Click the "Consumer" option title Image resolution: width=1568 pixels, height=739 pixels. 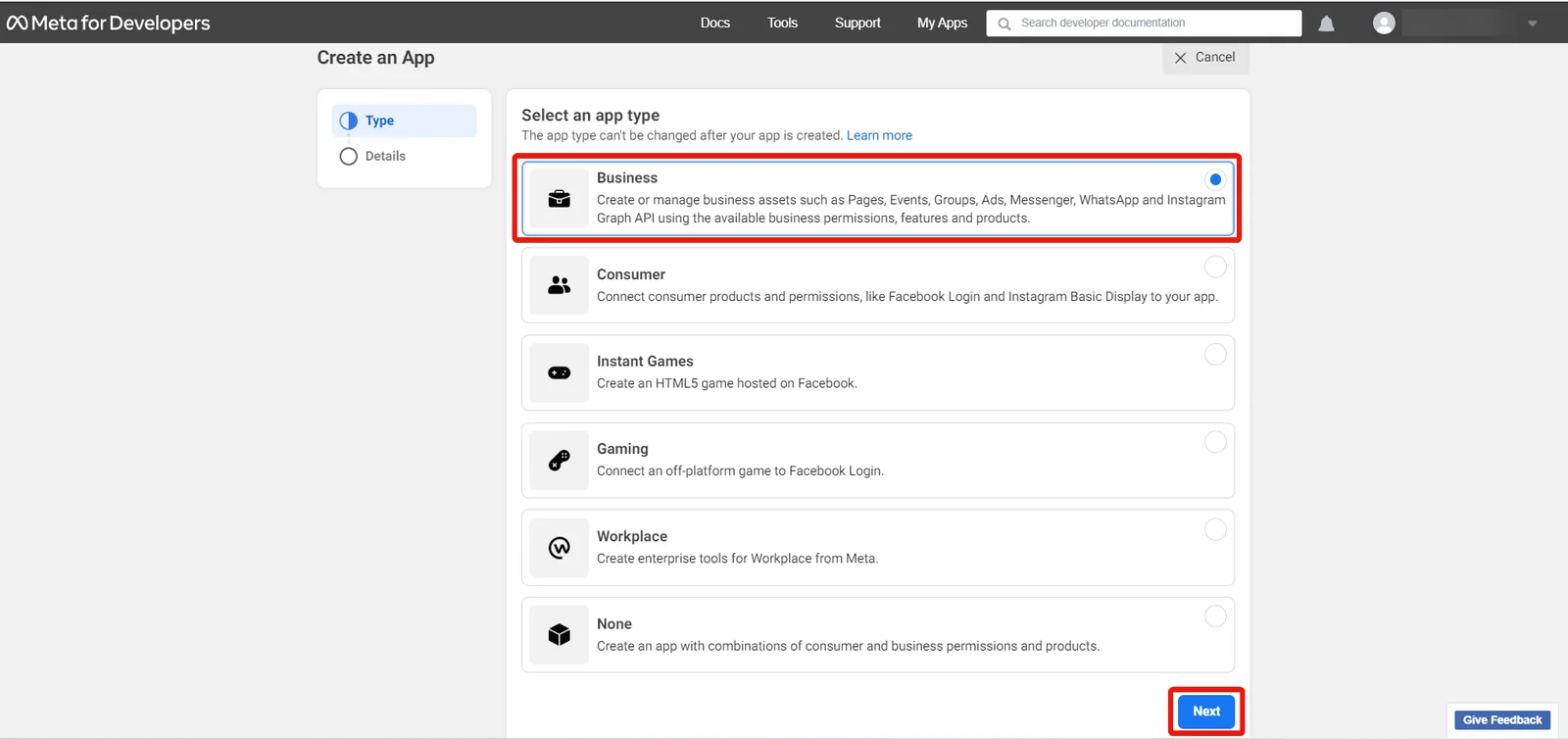pyautogui.click(x=631, y=274)
